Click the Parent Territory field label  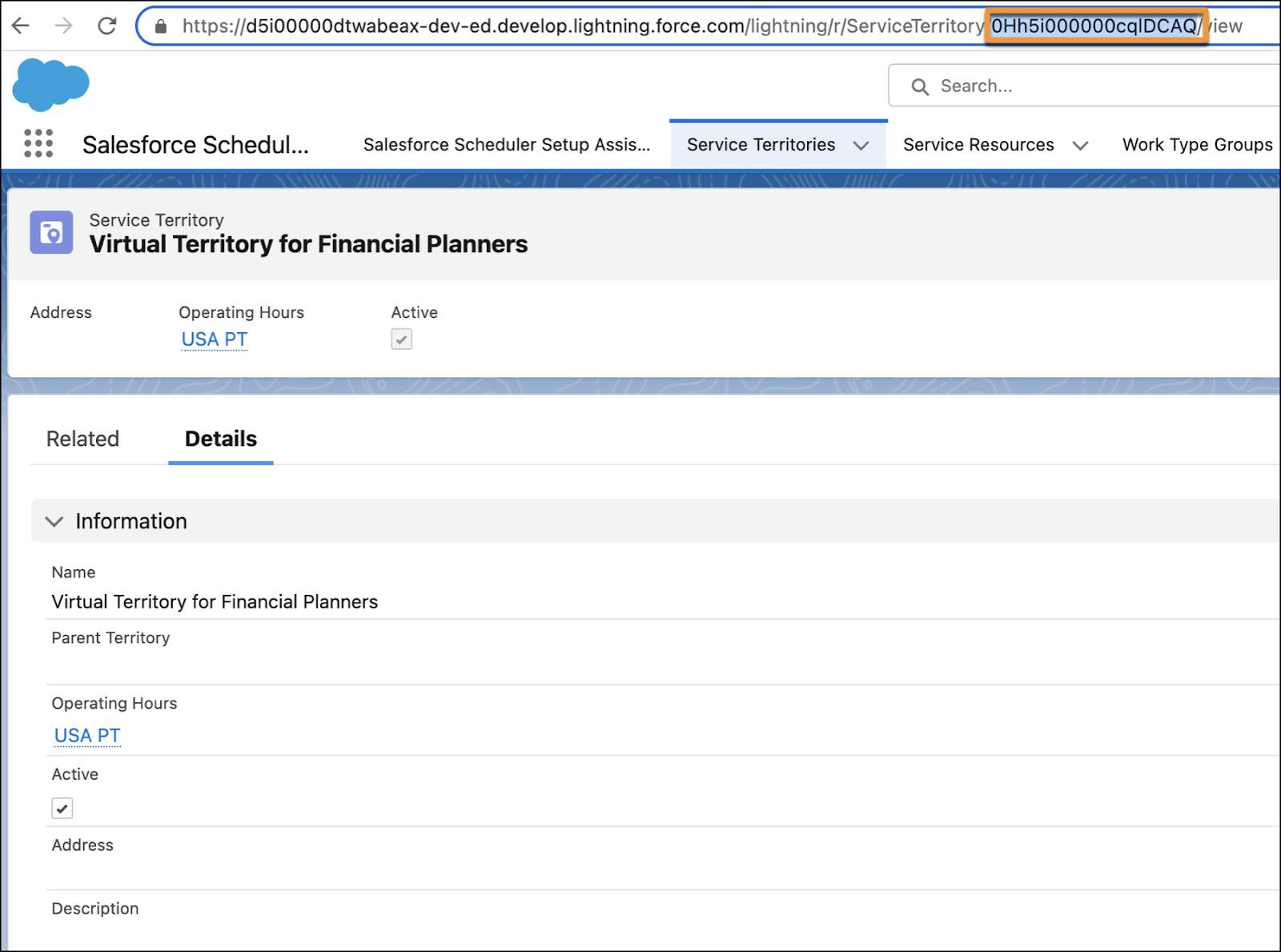pos(110,638)
